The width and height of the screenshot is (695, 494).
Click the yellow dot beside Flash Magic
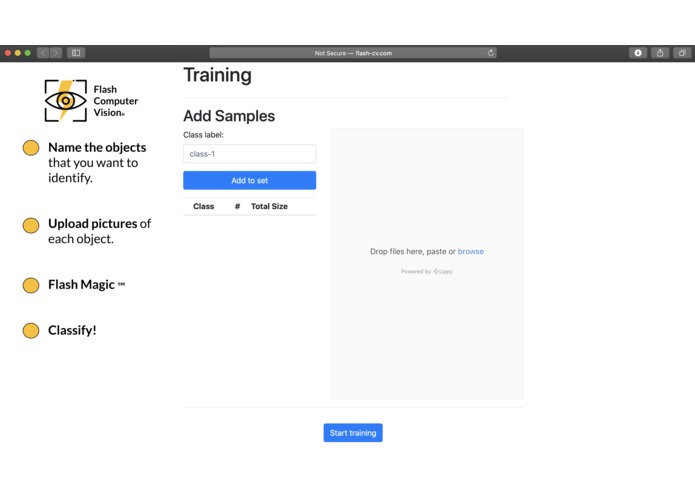[x=31, y=285]
